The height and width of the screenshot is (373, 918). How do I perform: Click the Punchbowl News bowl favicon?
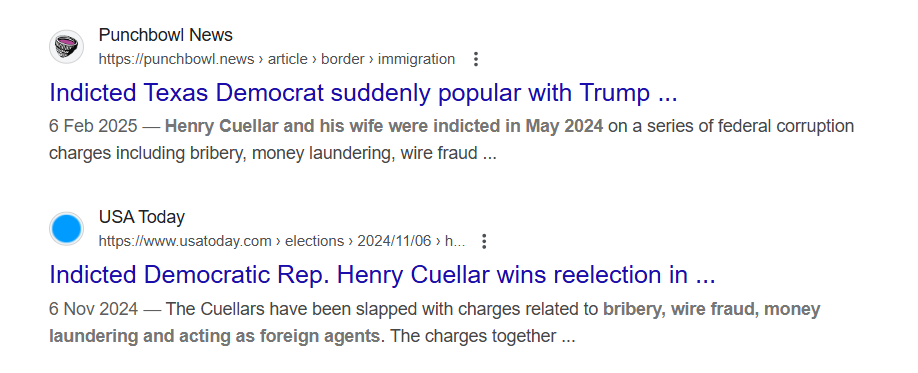(66, 47)
